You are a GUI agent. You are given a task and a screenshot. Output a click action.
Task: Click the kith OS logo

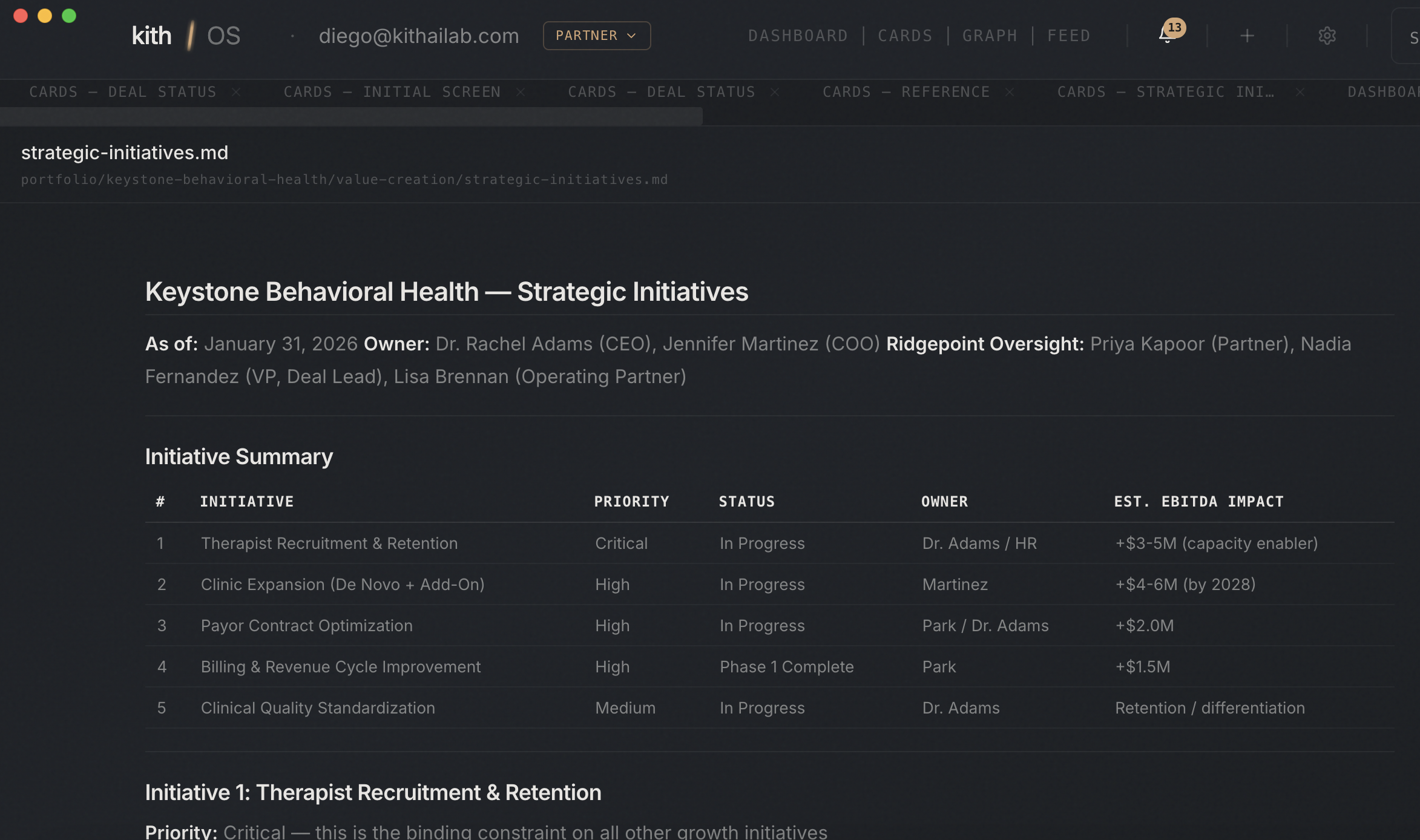coord(185,35)
